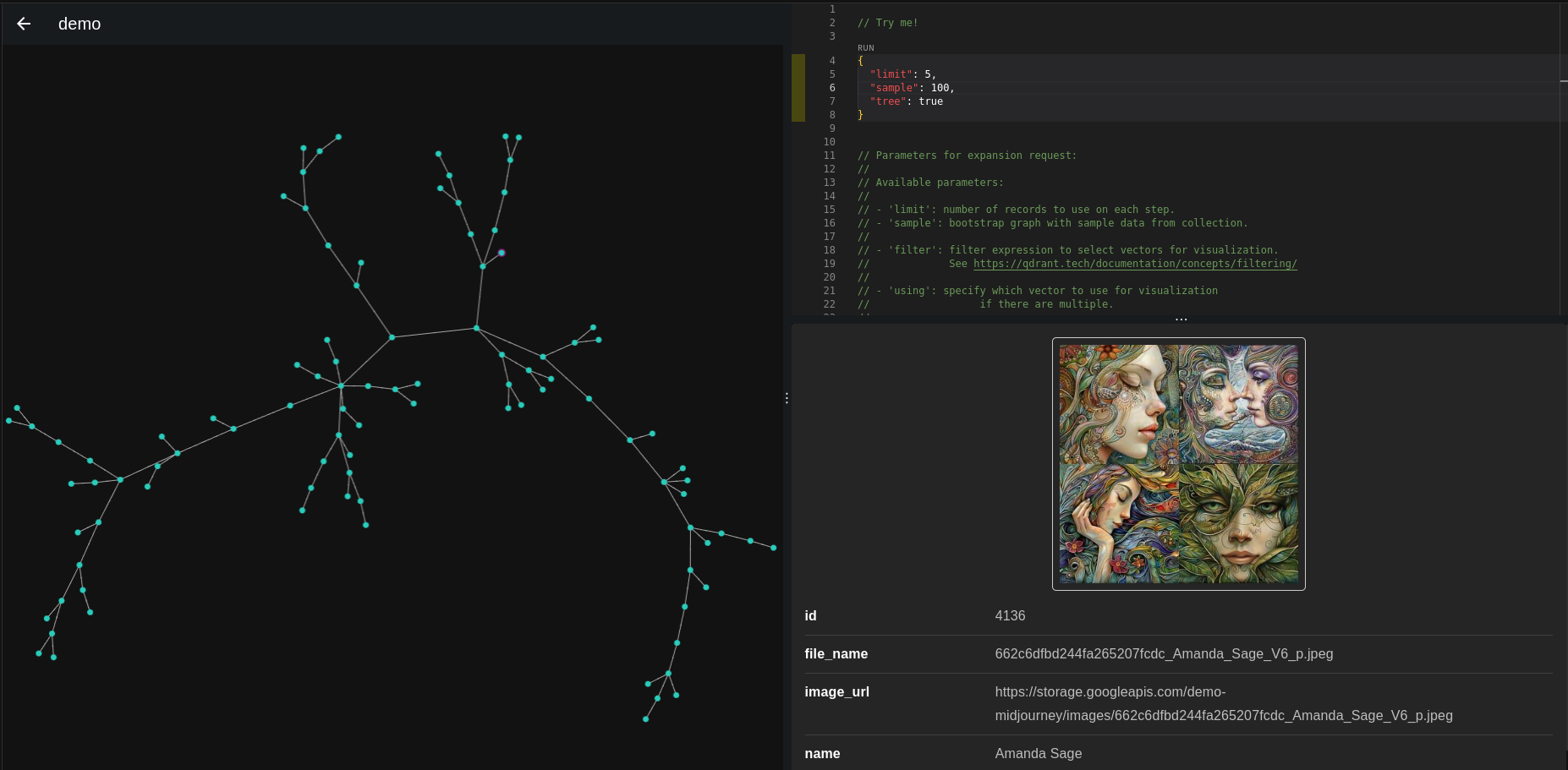The width and height of the screenshot is (1568, 770).
Task: Select file_name value ending Amanda_Sage_V6_p.jpeg
Action: (1164, 654)
